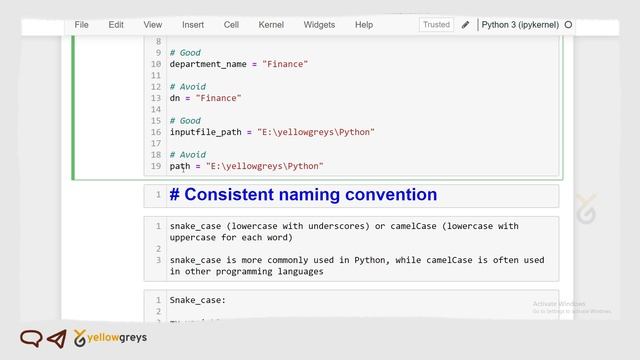Click the department_name = "Finance" code line

239,64
